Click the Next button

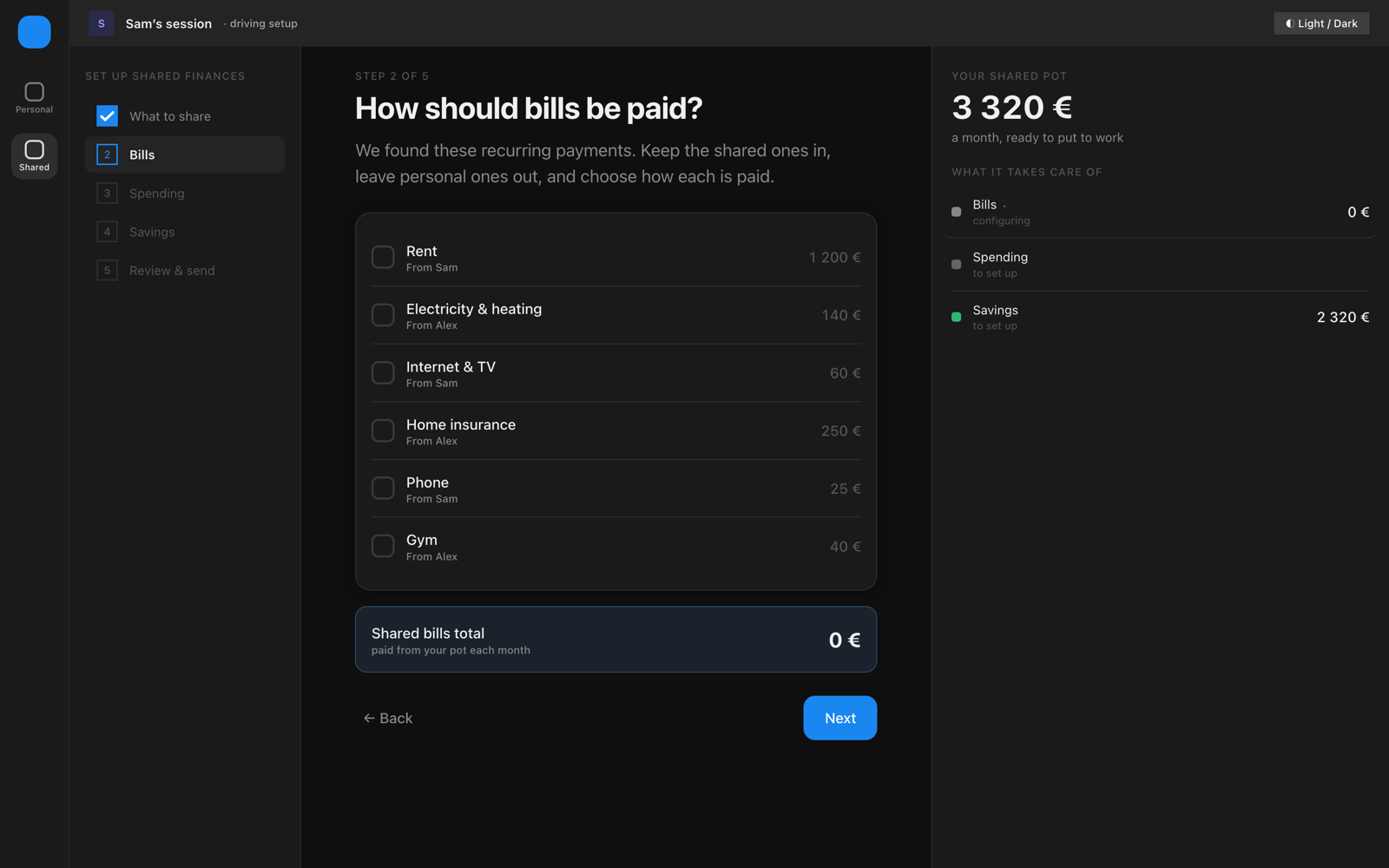[839, 718]
